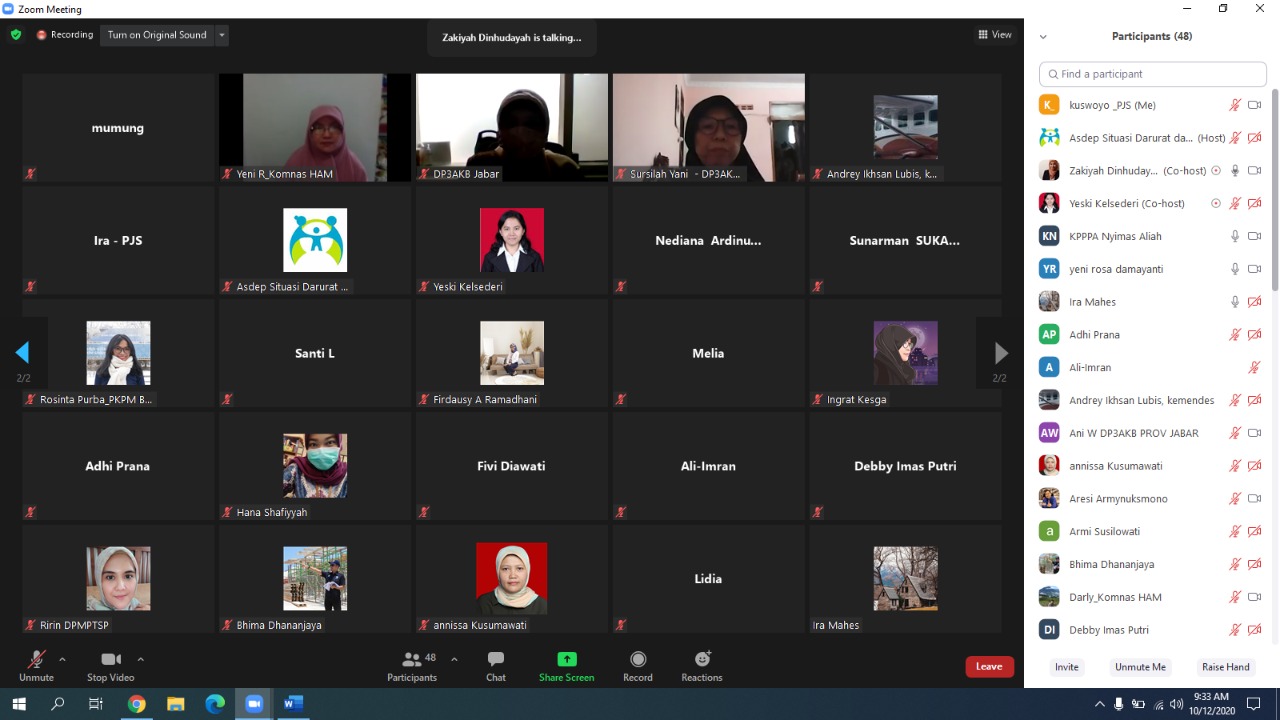Toggle the Stop Video camera button
The height and width of the screenshot is (720, 1280).
(111, 659)
